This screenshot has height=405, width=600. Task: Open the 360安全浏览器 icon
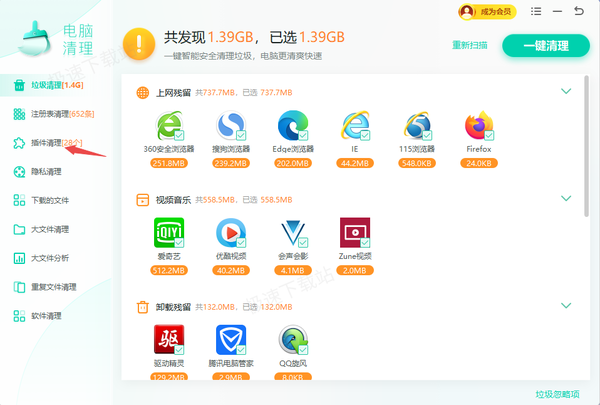click(x=169, y=125)
